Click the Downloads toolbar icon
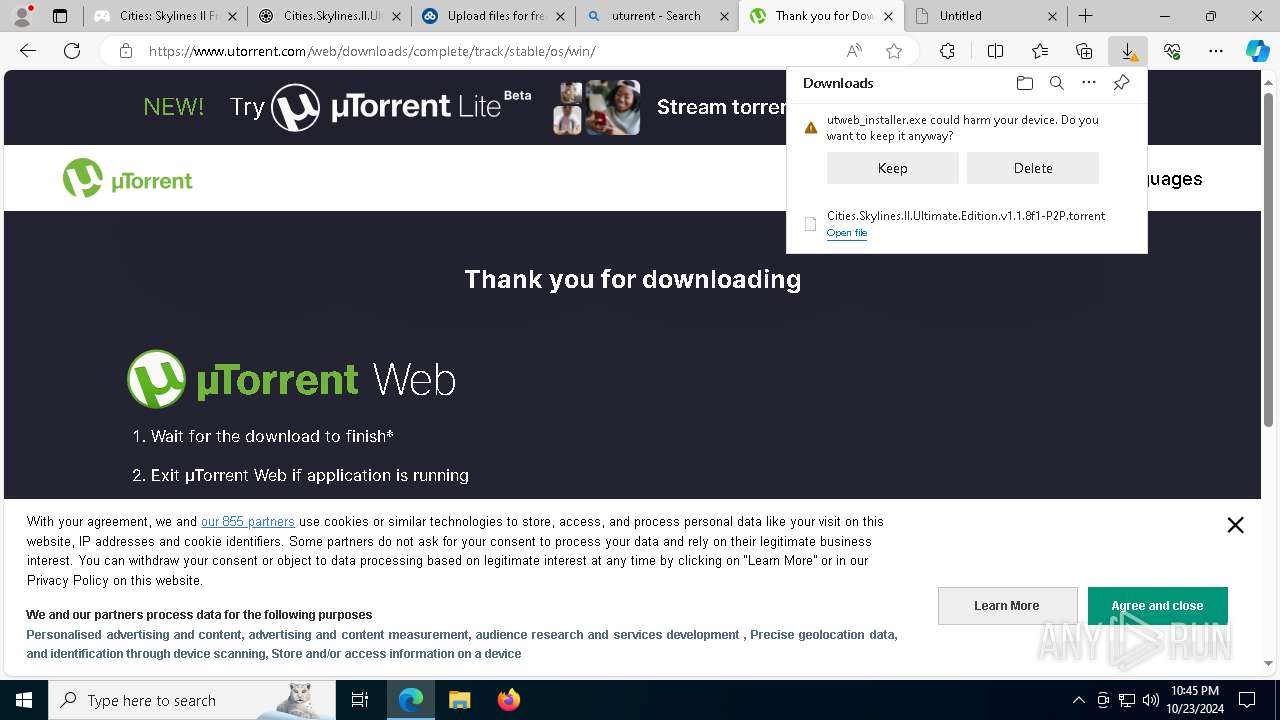The height and width of the screenshot is (720, 1280). click(x=1128, y=51)
